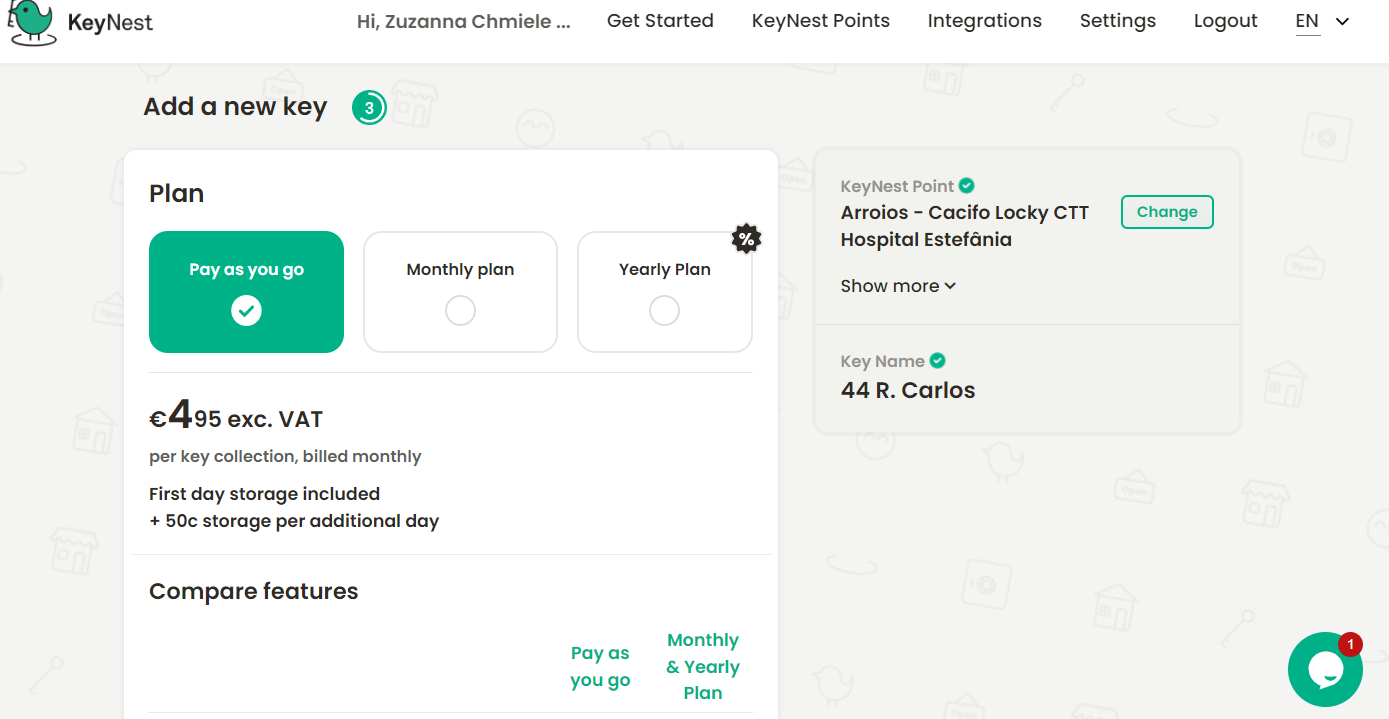
Task: Click the Hi, Zuzanna Chmiele greeting
Action: (x=464, y=21)
